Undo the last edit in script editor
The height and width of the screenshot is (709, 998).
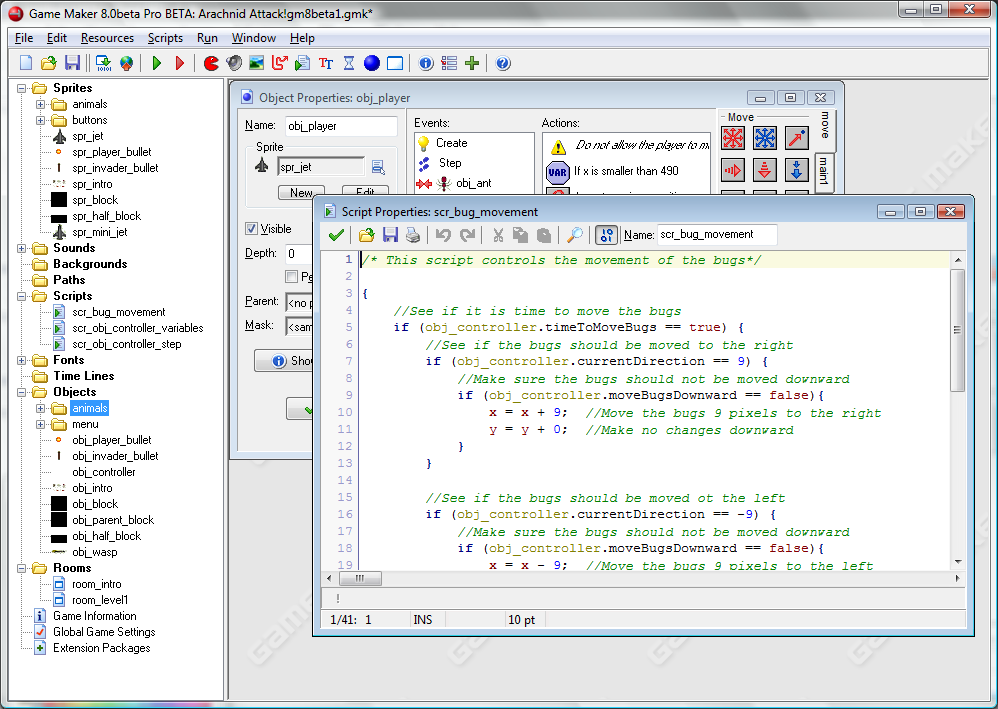point(444,235)
